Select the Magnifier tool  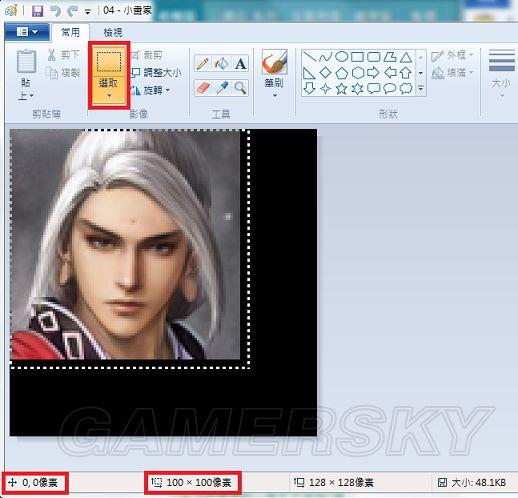tap(241, 88)
